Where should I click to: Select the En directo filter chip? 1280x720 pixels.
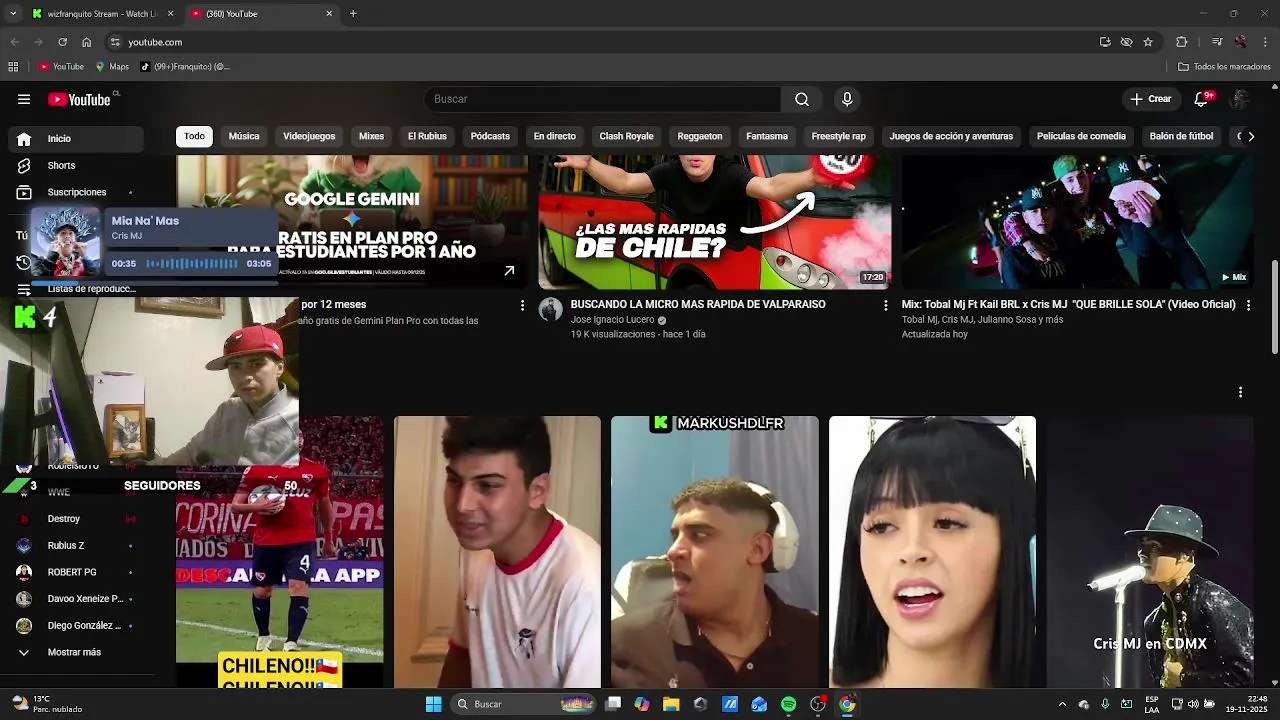[555, 136]
